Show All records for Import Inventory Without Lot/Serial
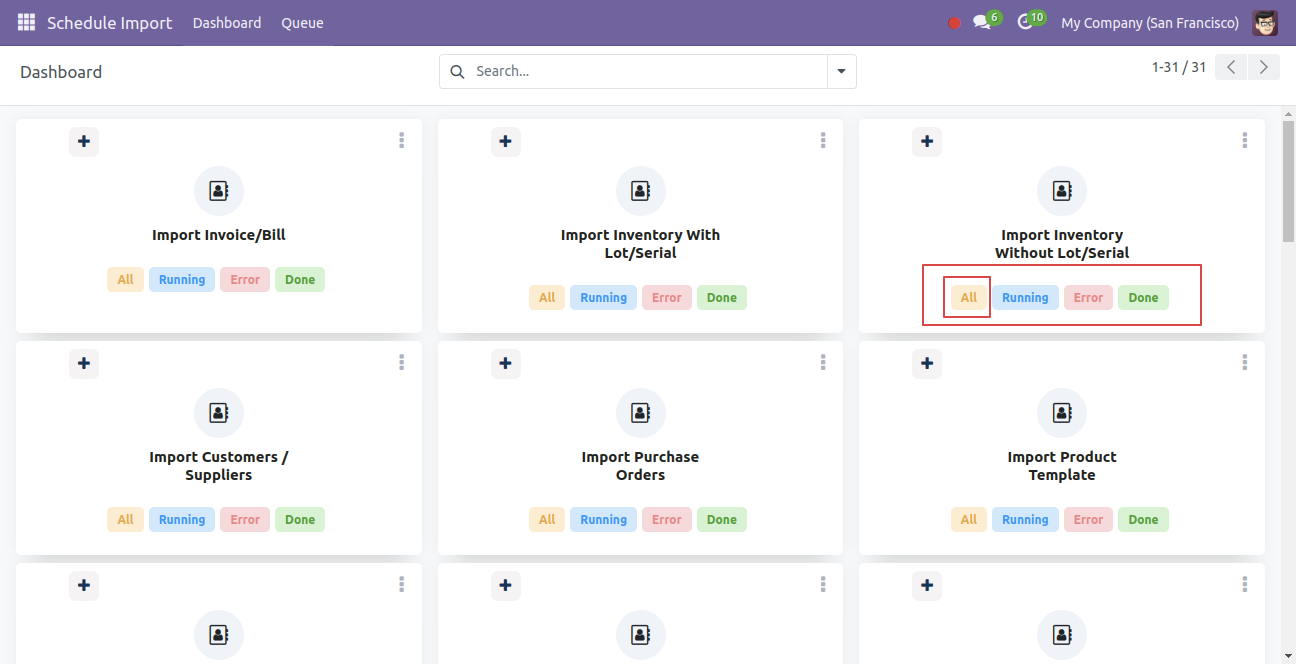This screenshot has width=1296, height=664. point(969,298)
